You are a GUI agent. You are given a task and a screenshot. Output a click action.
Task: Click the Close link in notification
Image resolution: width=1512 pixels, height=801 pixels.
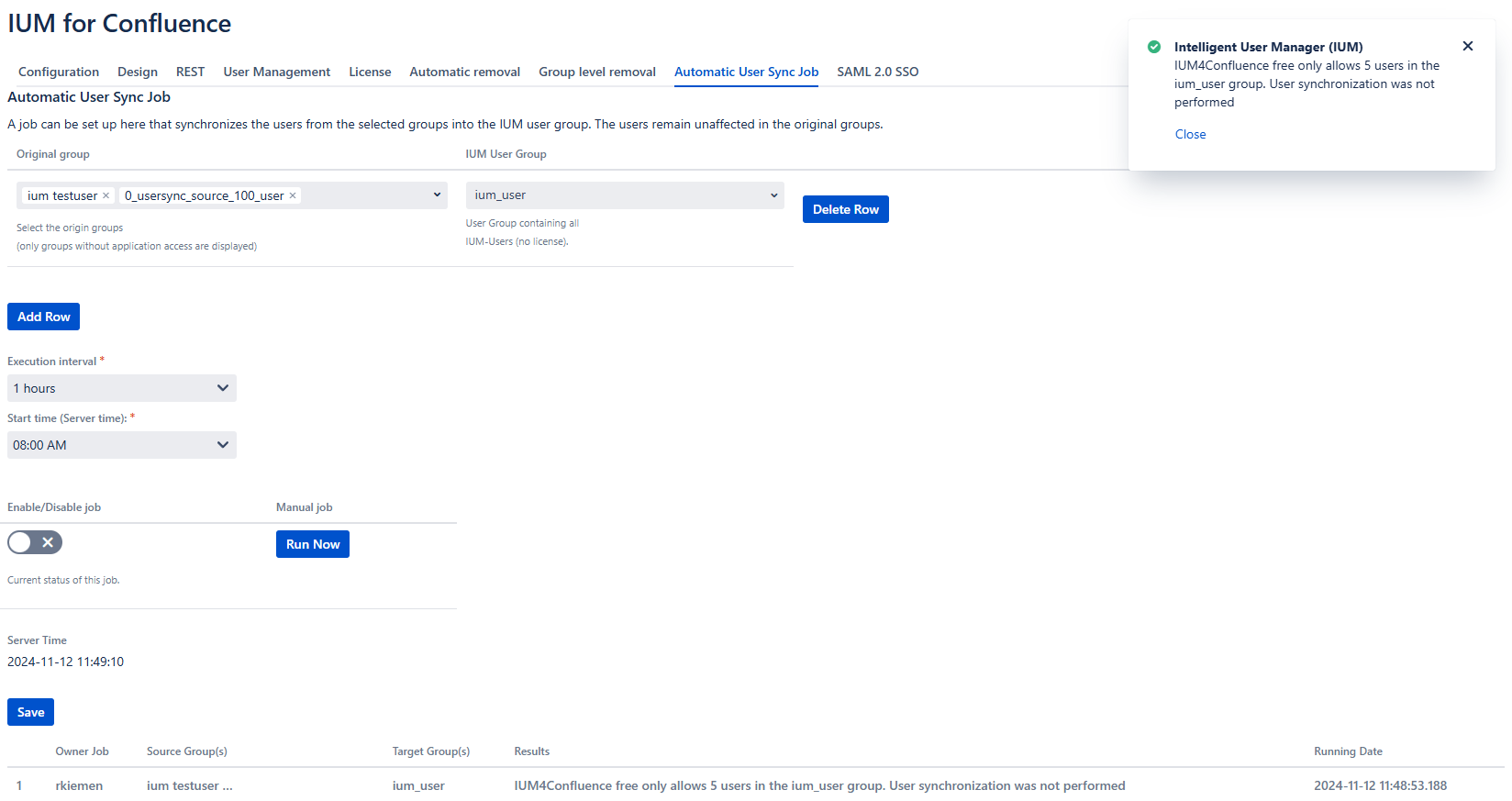pos(1190,134)
